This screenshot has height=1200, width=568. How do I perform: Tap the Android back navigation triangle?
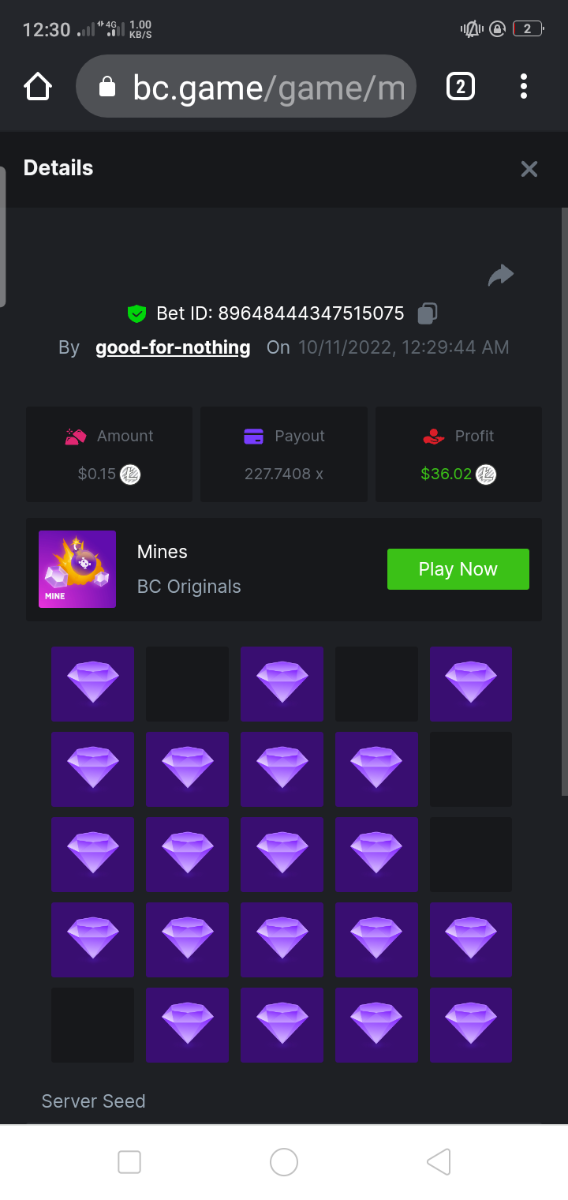tap(438, 1161)
